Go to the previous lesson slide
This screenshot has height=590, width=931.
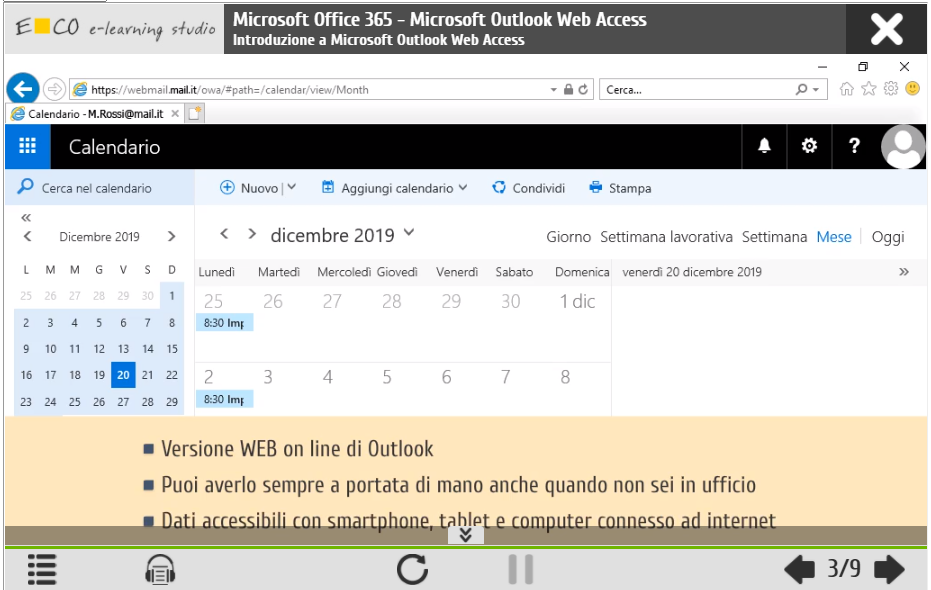799,569
